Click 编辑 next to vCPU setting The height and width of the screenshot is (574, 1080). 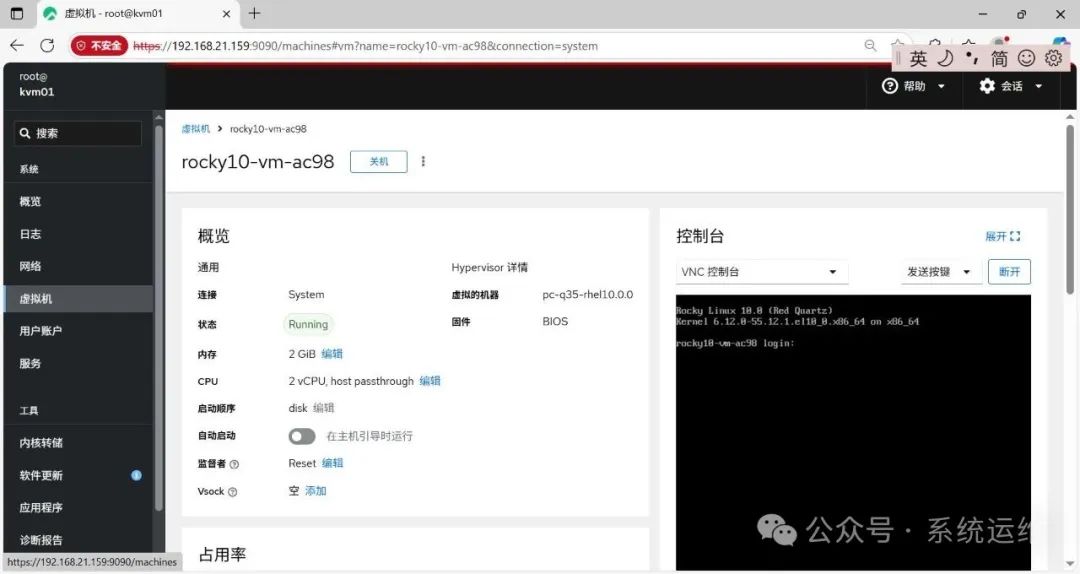tap(430, 380)
